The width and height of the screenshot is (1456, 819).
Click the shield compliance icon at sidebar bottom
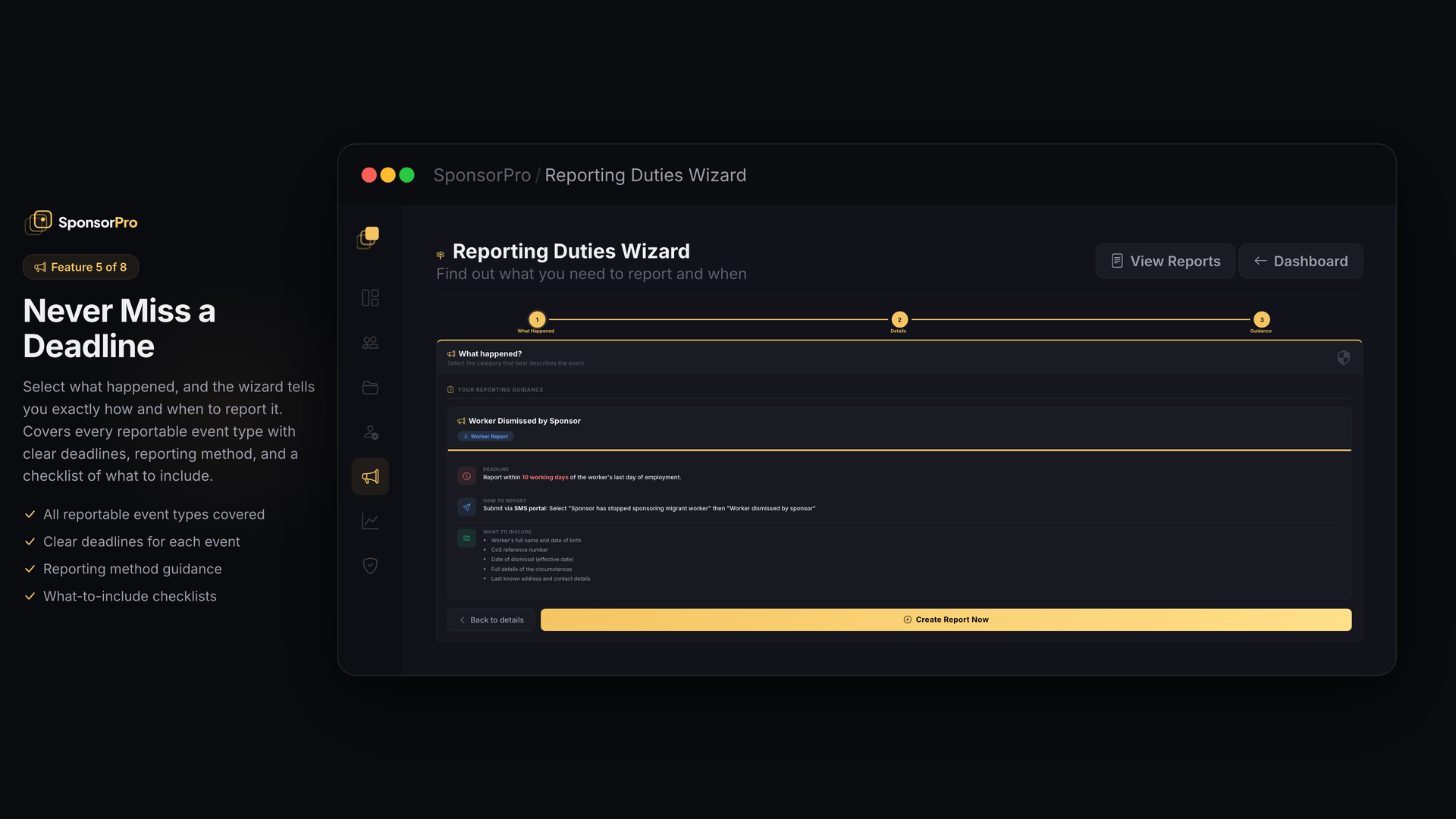(x=370, y=565)
